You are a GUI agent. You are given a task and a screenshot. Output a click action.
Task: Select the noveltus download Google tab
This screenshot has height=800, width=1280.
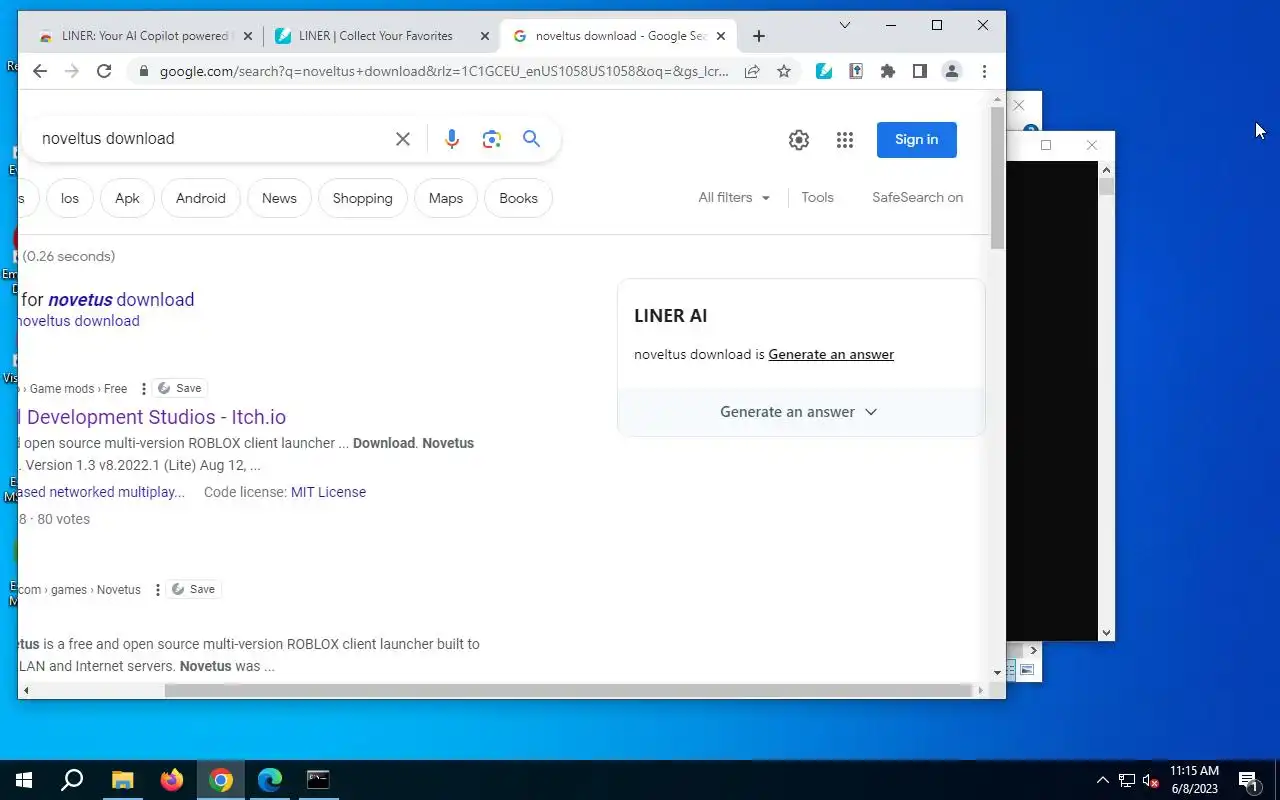pyautogui.click(x=618, y=36)
